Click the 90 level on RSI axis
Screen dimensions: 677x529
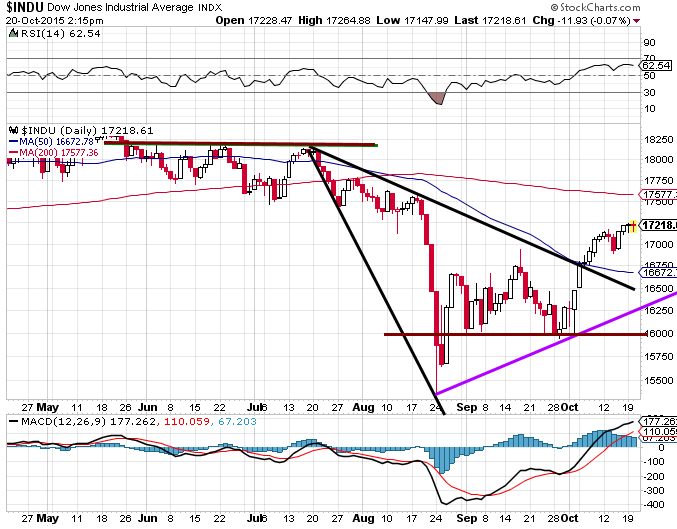[x=649, y=42]
